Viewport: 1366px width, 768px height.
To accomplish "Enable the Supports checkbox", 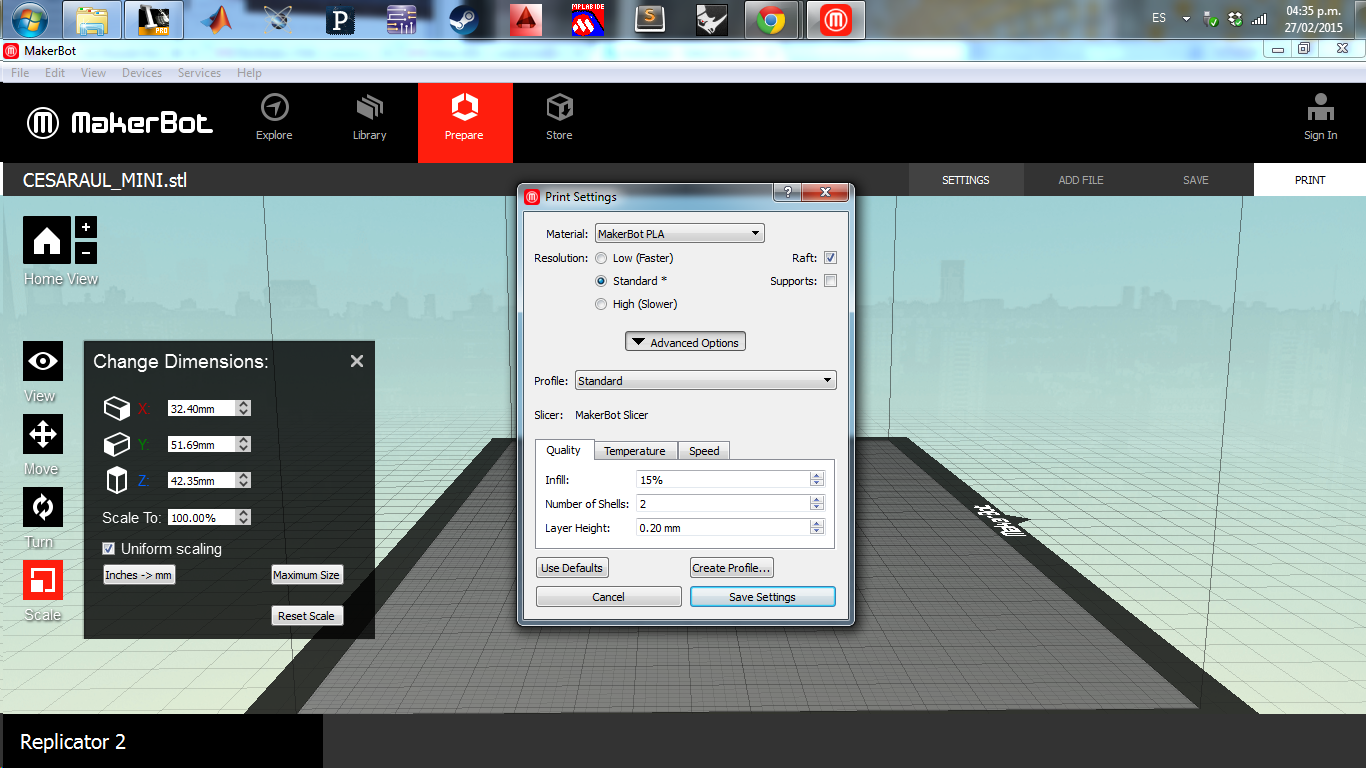I will point(830,281).
